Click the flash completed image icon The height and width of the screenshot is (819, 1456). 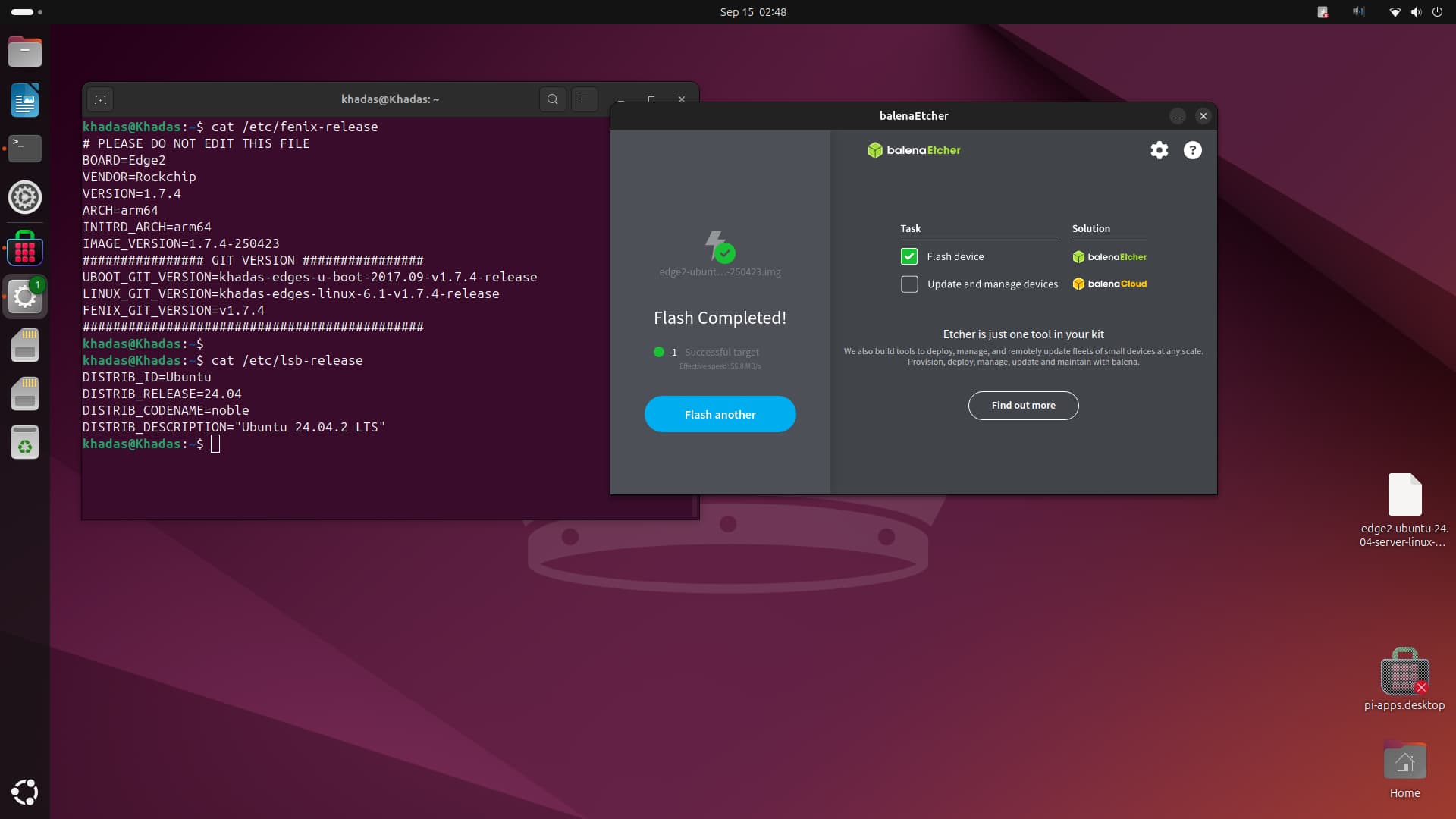[x=720, y=247]
